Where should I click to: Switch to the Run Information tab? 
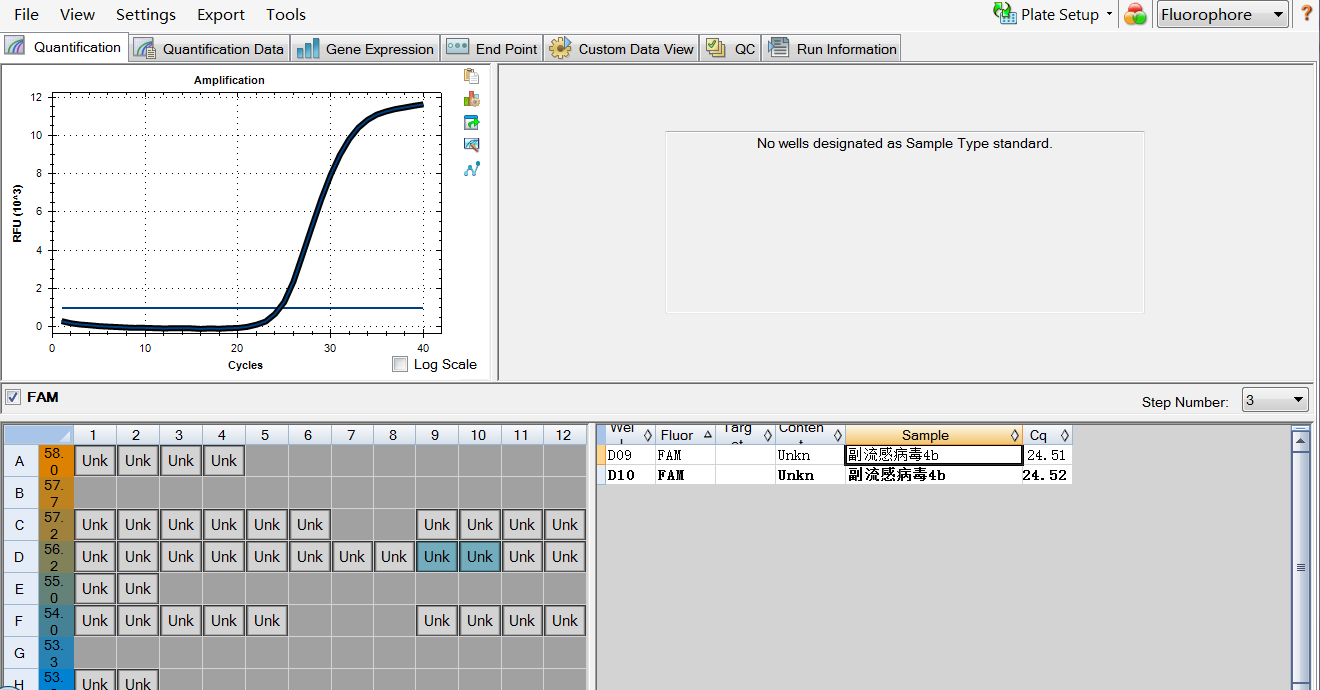831,48
